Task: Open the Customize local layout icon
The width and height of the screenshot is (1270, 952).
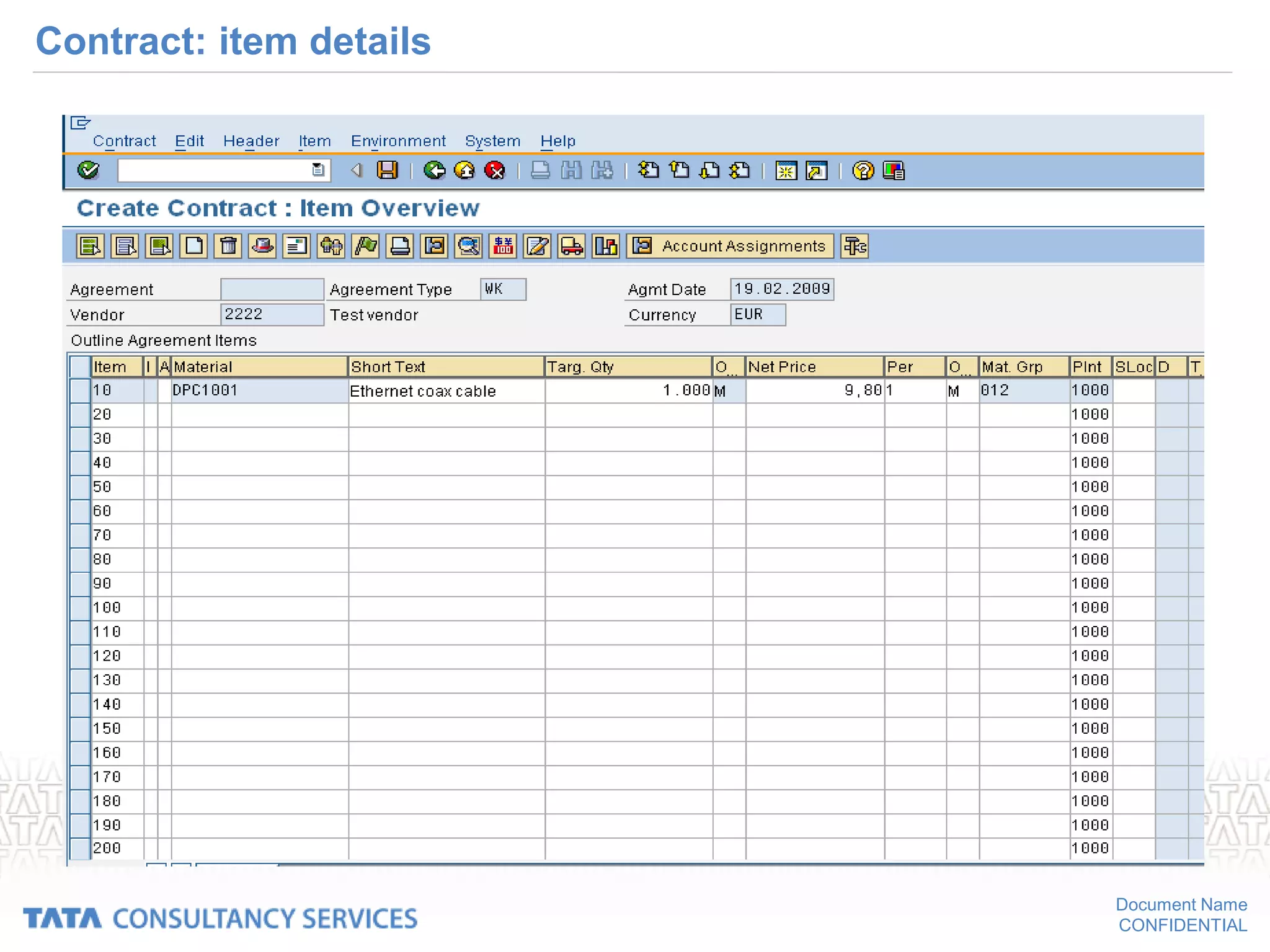Action: click(894, 170)
